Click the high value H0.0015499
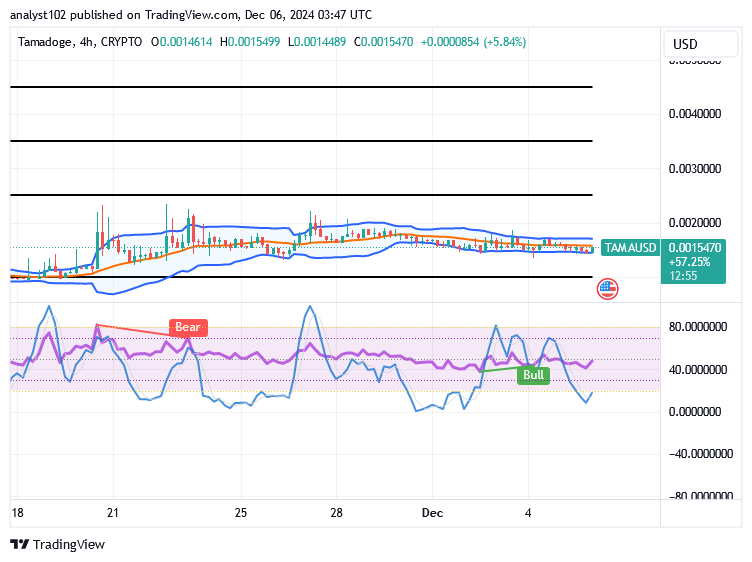This screenshot has width=752, height=562. [x=250, y=42]
